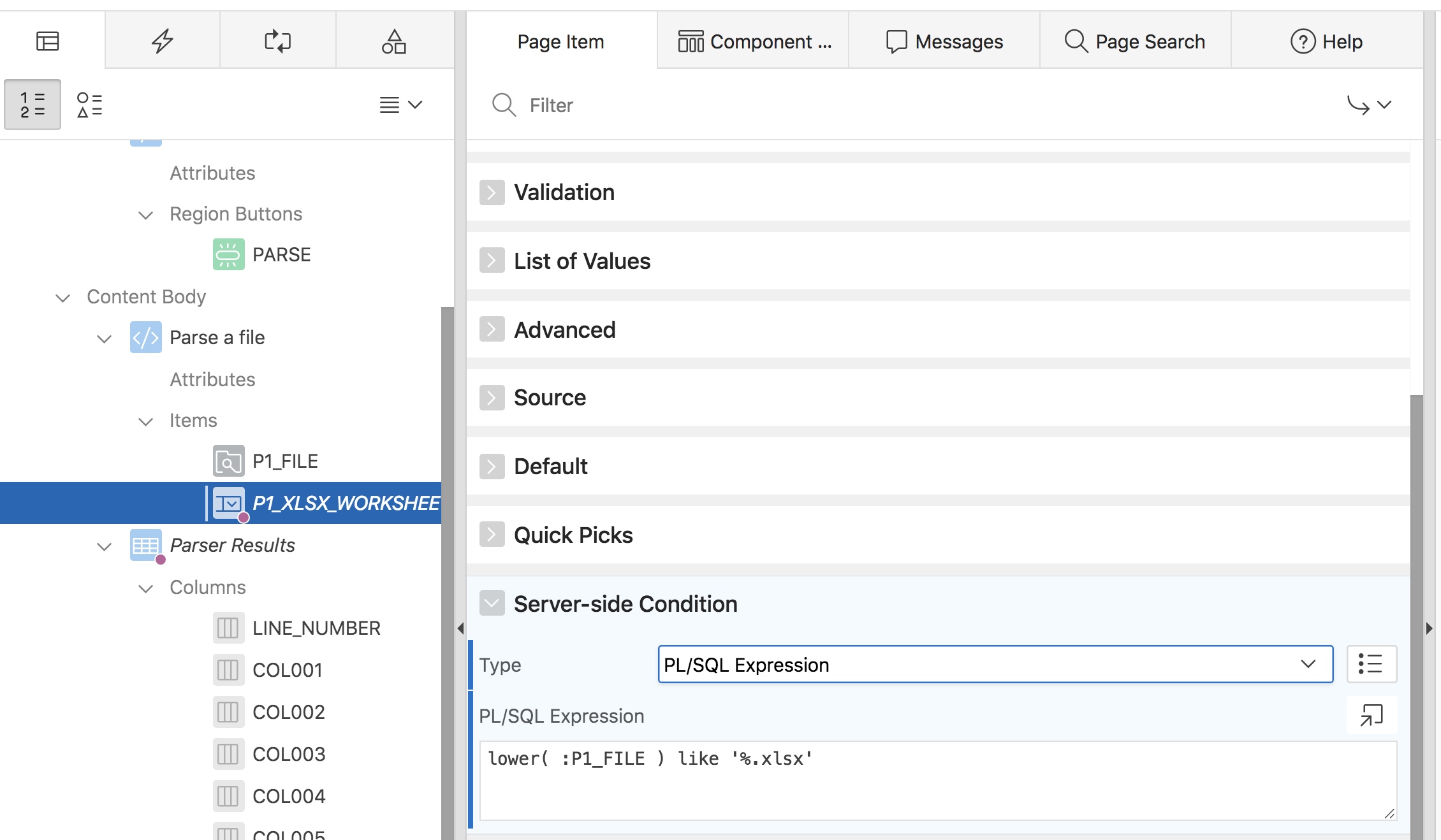This screenshot has width=1441, height=840.
Task: Open the Type dropdown PL/SQL Expression
Action: [x=995, y=664]
